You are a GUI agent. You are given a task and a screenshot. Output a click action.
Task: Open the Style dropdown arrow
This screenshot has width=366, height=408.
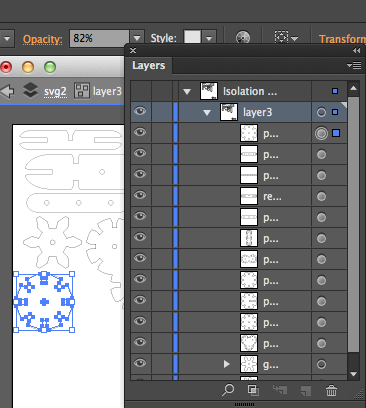(209, 38)
